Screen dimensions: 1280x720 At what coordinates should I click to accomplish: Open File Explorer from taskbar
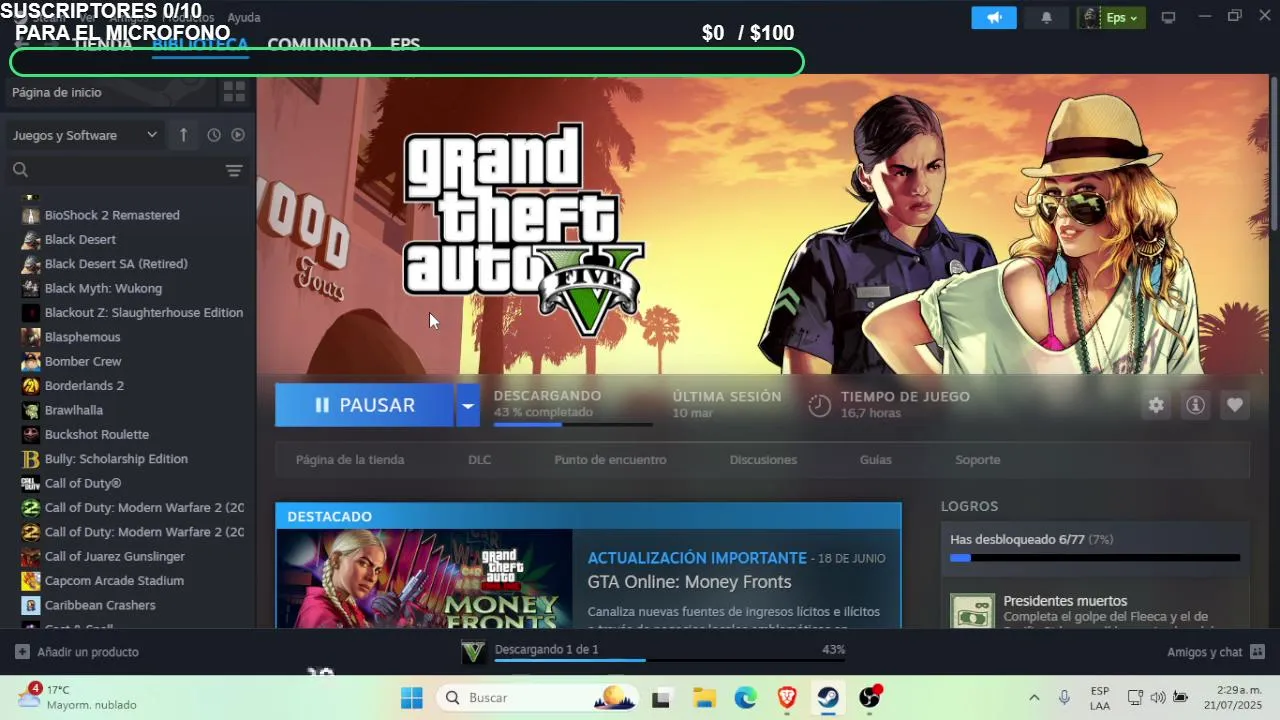[x=704, y=698]
